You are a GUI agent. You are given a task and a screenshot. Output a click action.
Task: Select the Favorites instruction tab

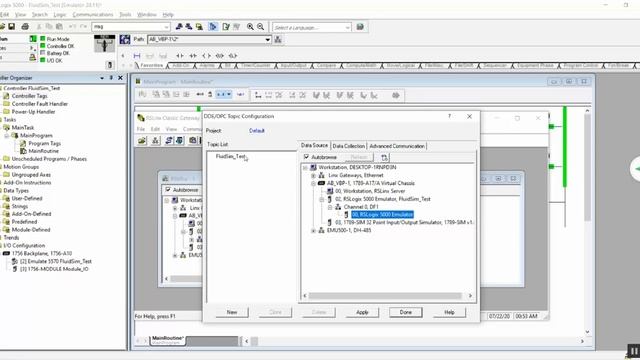[x=151, y=65]
